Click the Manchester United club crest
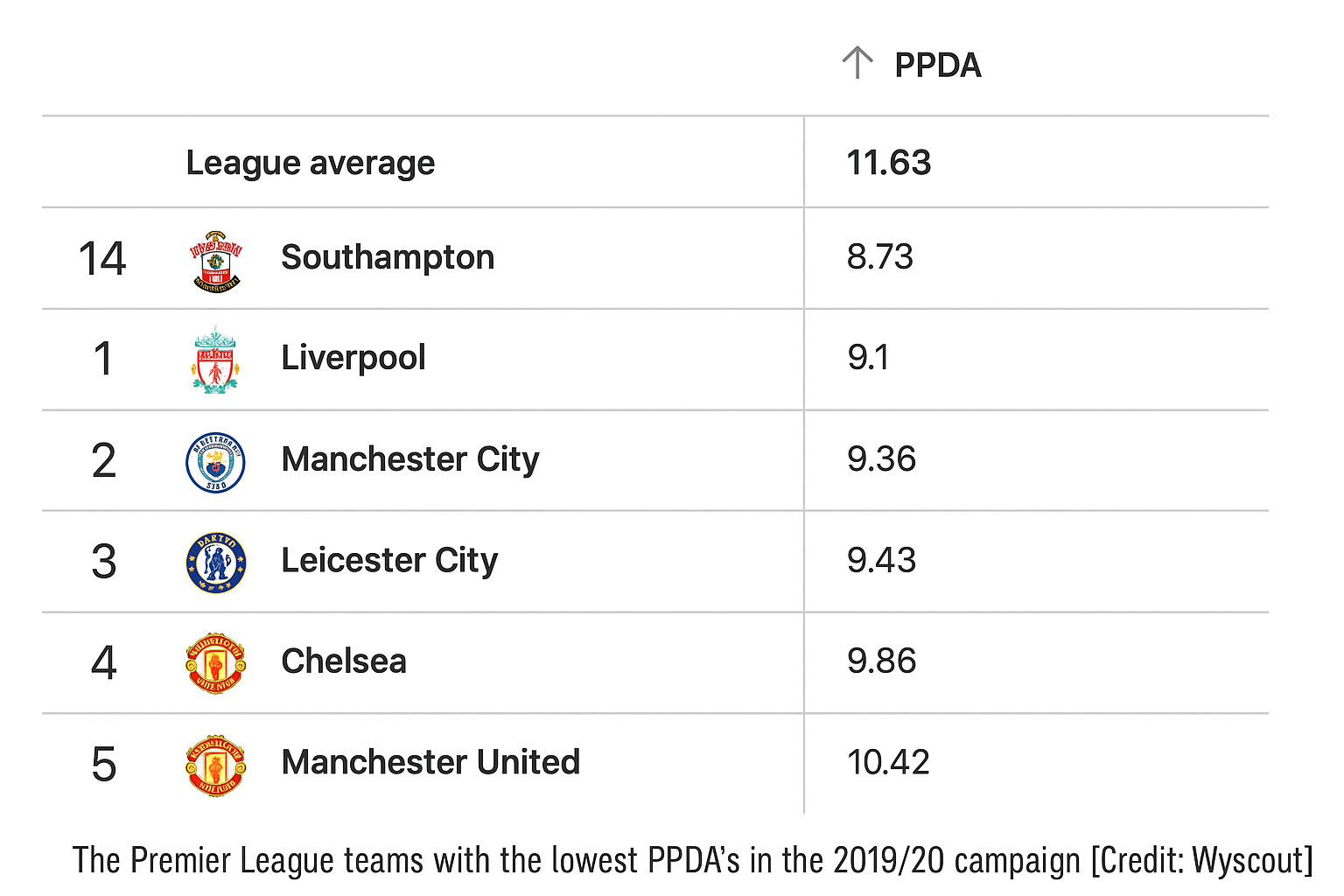The width and height of the screenshot is (1344, 896). click(216, 765)
